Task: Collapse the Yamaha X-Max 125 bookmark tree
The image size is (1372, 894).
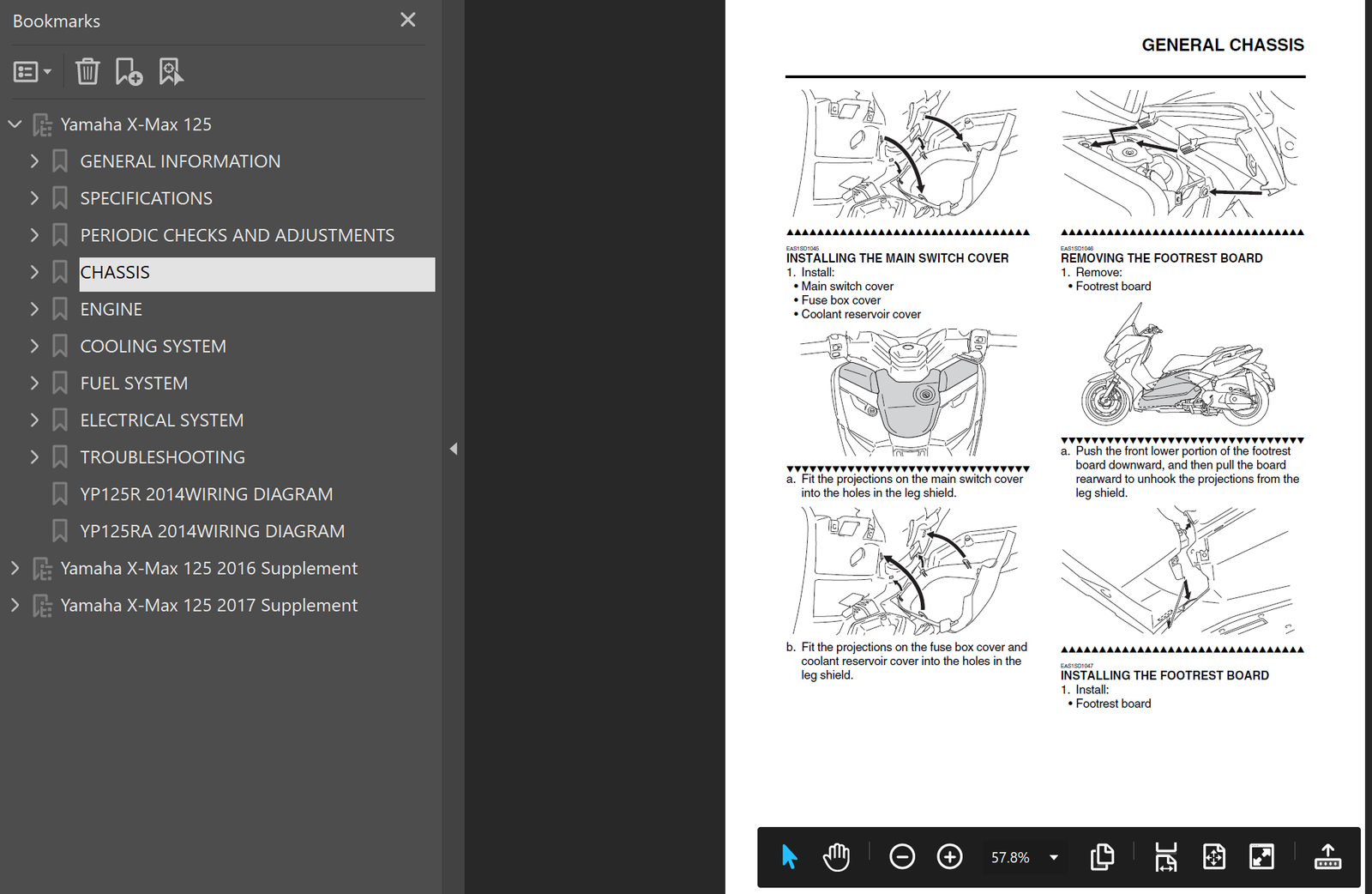Action: coord(15,124)
